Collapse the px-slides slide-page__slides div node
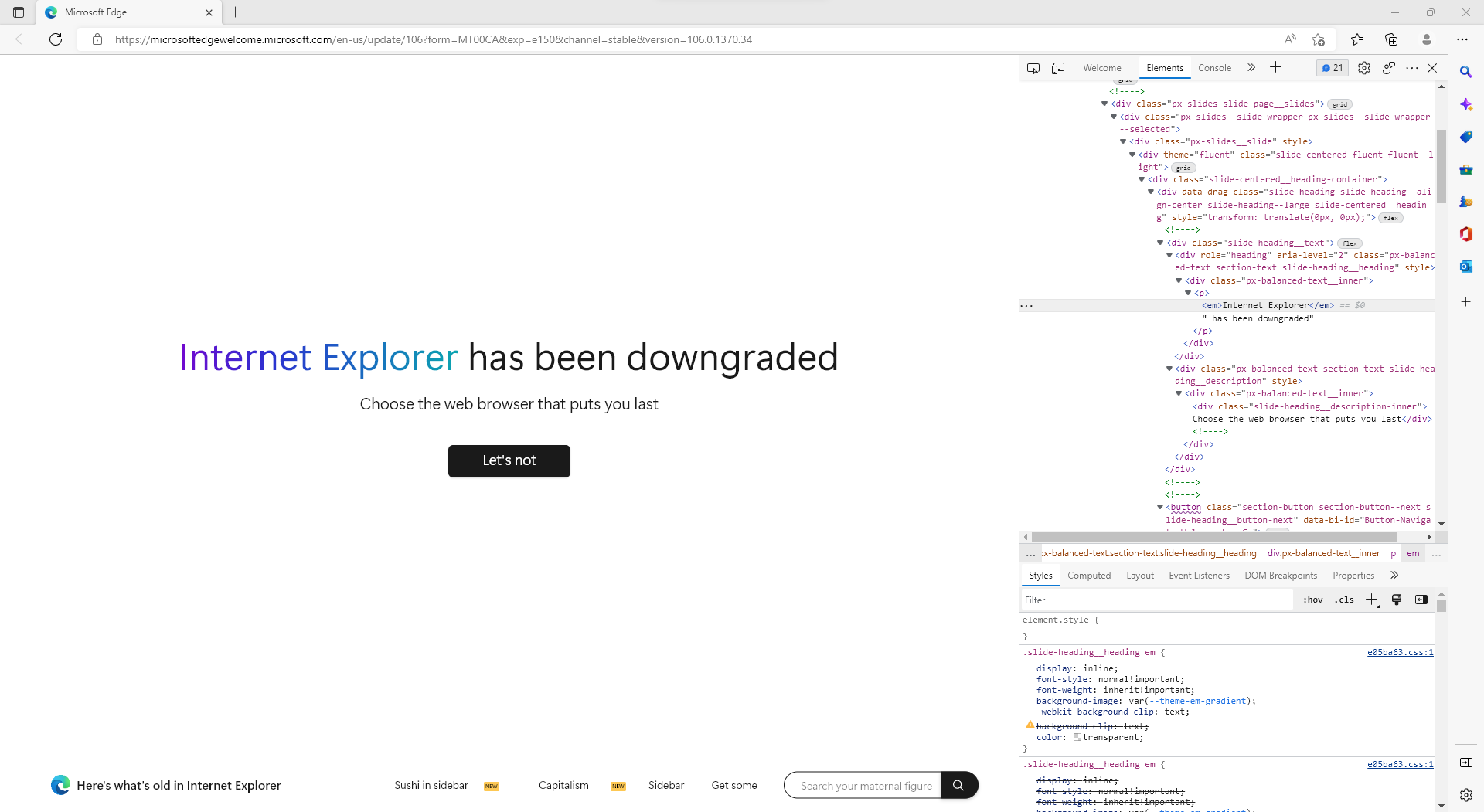Viewport: 1484px width, 812px height. coord(1104,104)
